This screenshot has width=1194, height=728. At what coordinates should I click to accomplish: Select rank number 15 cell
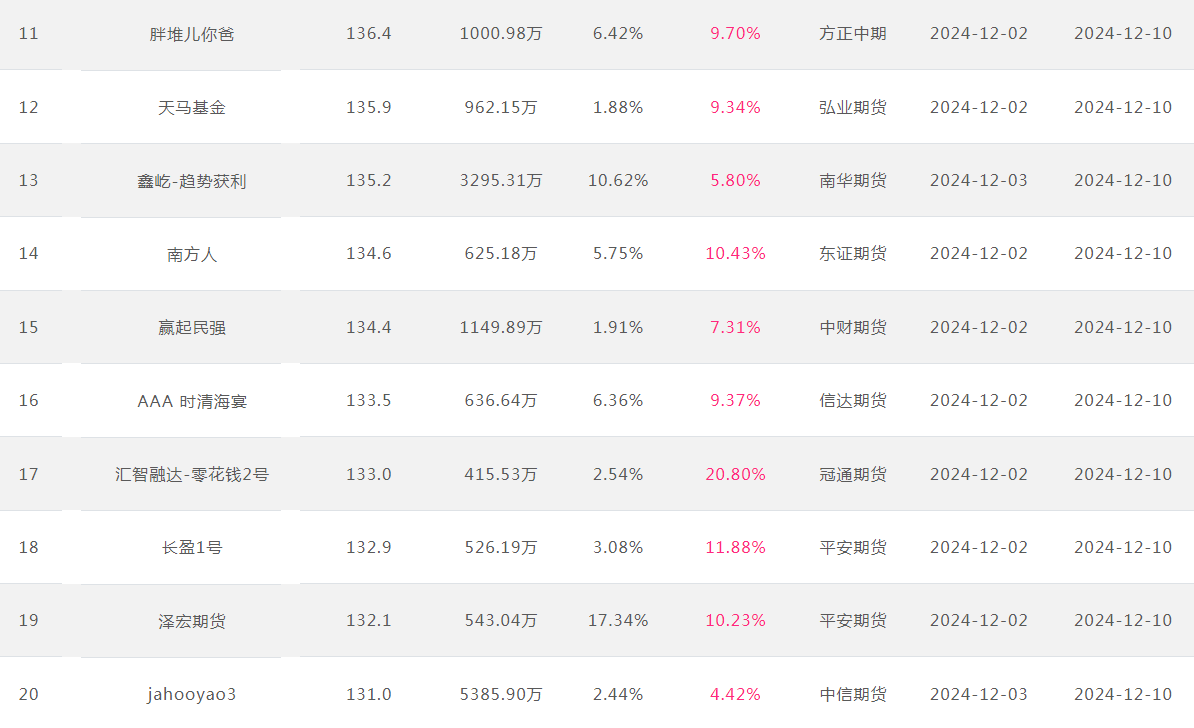pos(28,327)
